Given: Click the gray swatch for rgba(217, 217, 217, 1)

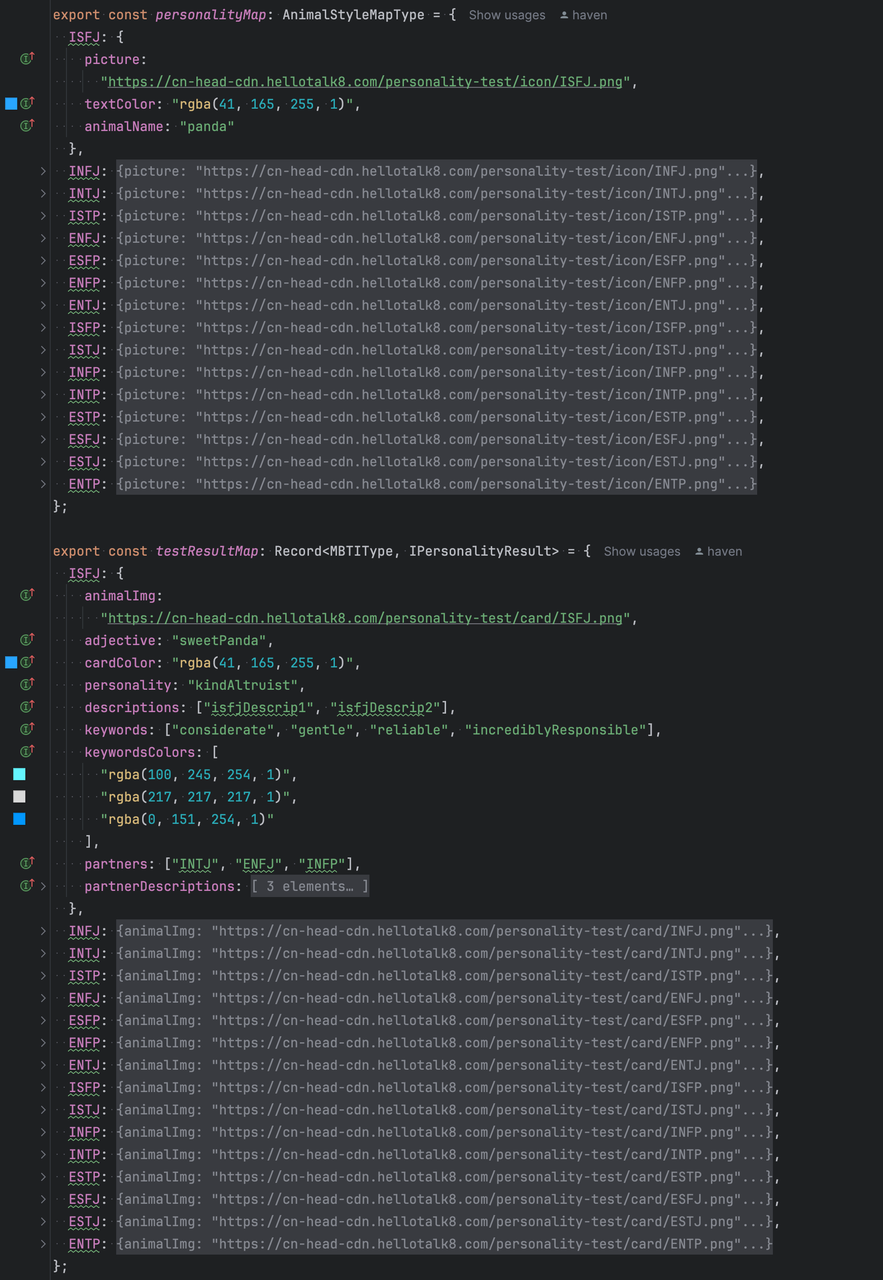Looking at the screenshot, I should 19,797.
